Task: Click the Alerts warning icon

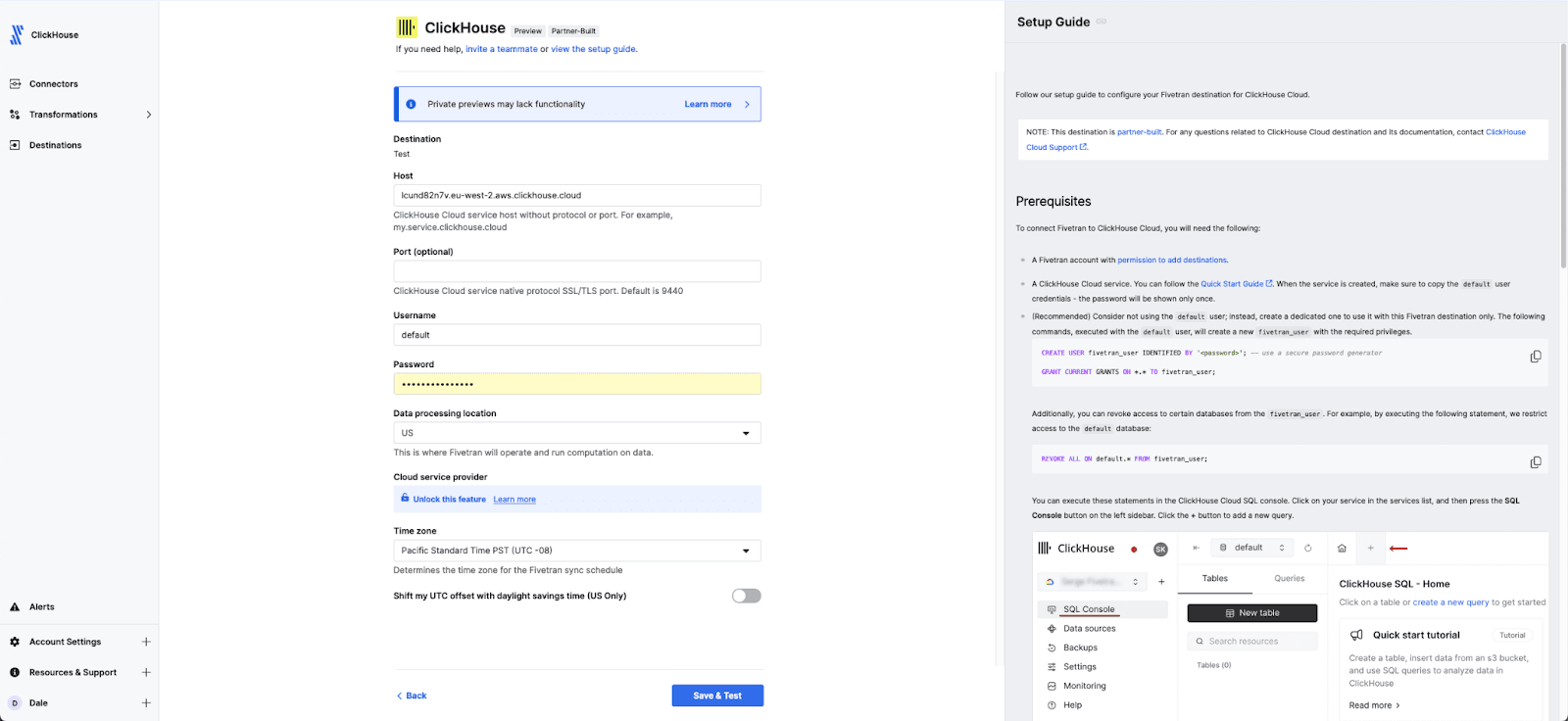Action: pos(15,607)
